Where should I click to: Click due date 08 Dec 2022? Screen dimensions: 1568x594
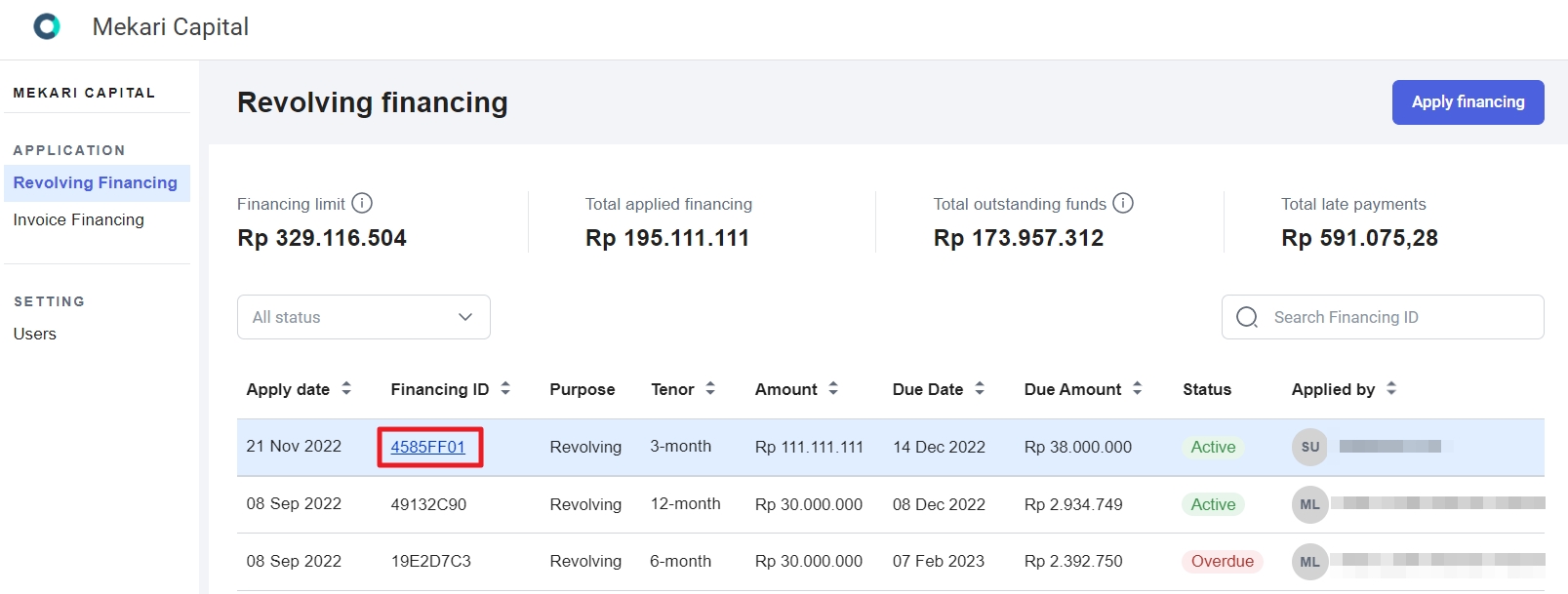pyautogui.click(x=939, y=504)
